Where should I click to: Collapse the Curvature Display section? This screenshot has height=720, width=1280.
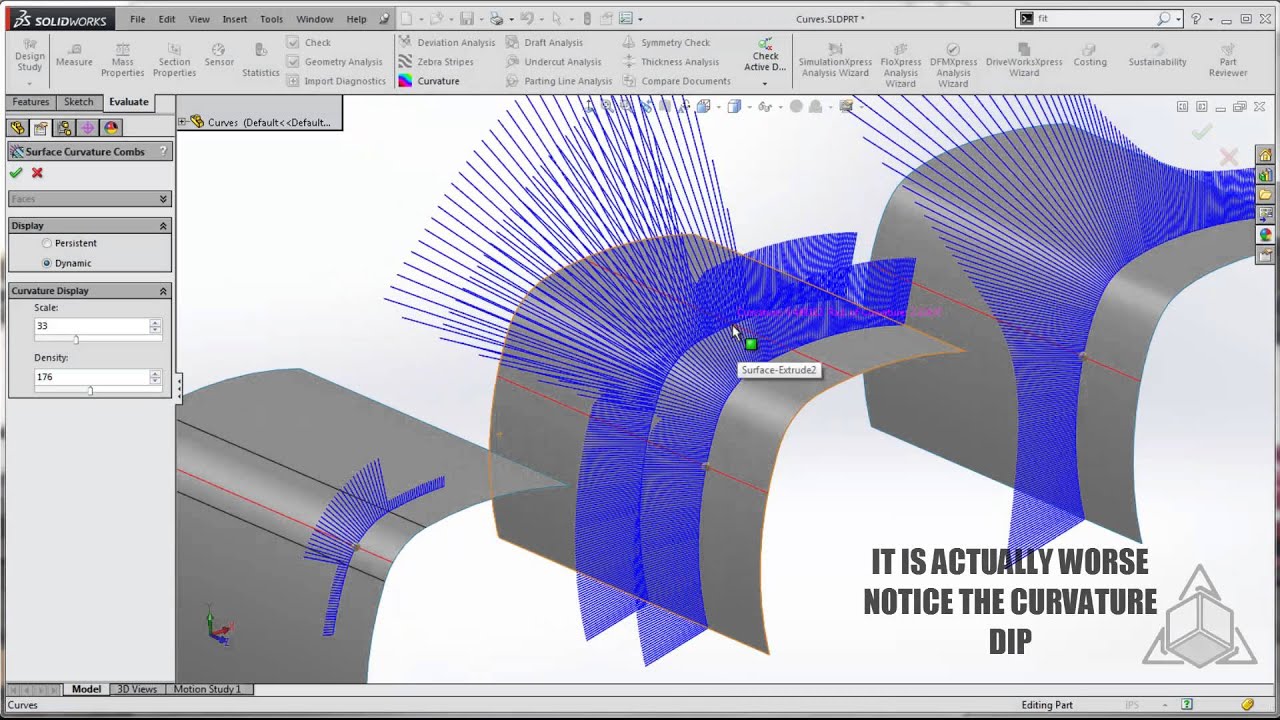[x=163, y=291]
